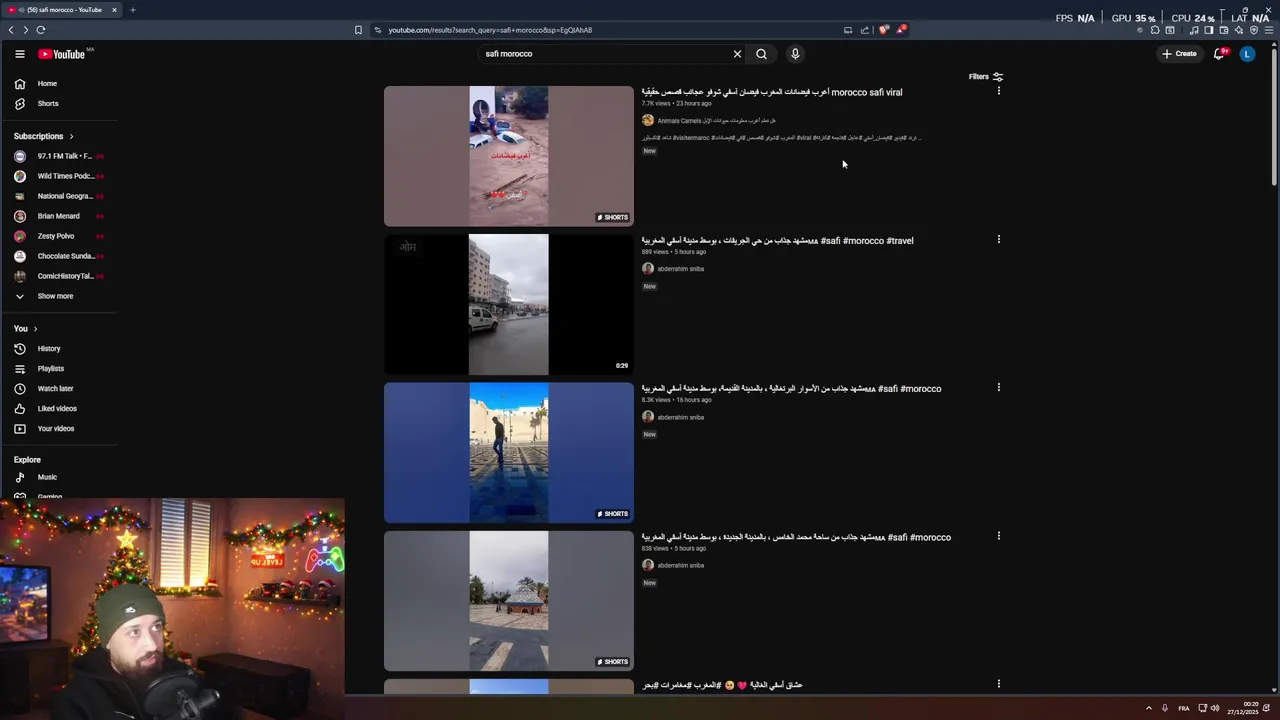Viewport: 1280px width, 720px height.
Task: Open the account avatar menu
Action: pos(1247,54)
